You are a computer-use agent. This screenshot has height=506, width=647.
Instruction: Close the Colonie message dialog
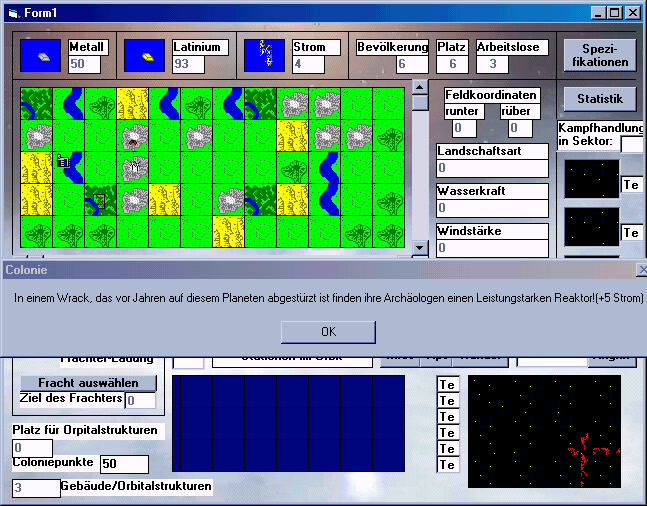tap(328, 332)
